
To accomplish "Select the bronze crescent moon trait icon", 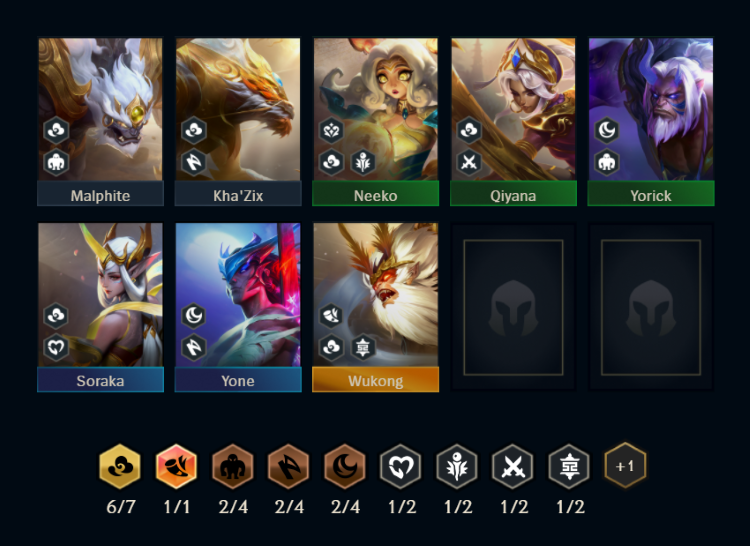I will point(344,466).
